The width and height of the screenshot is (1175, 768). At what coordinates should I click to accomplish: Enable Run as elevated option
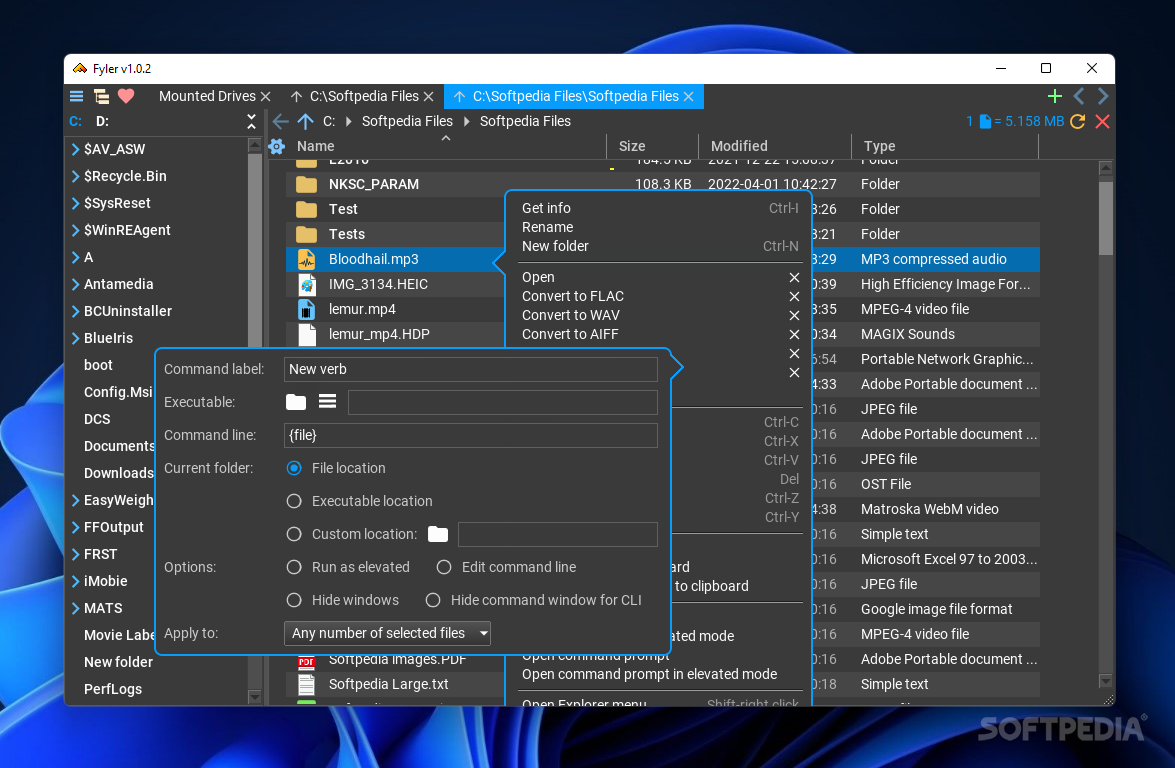[x=294, y=567]
